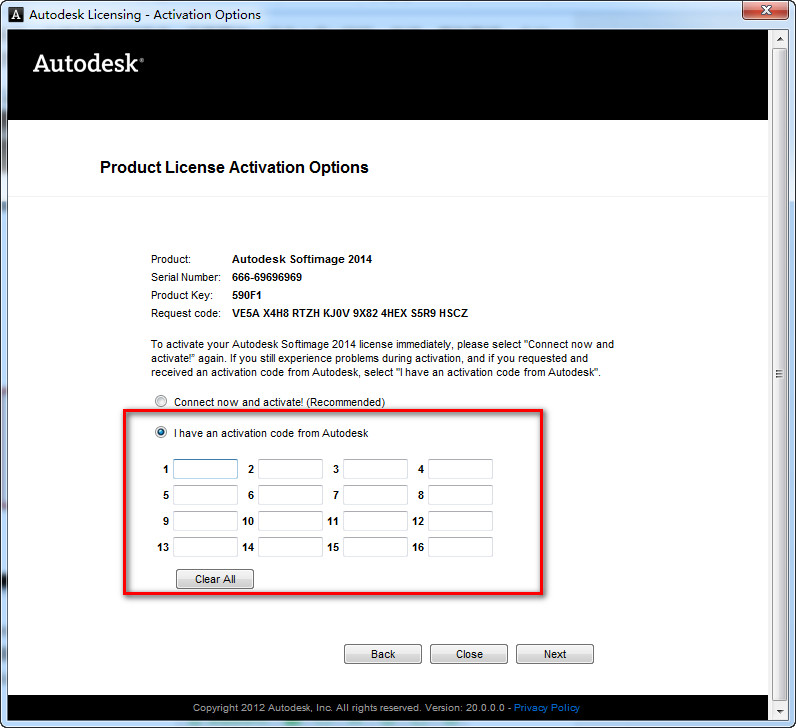
Task: Open the Privacy Policy link
Action: click(x=547, y=707)
